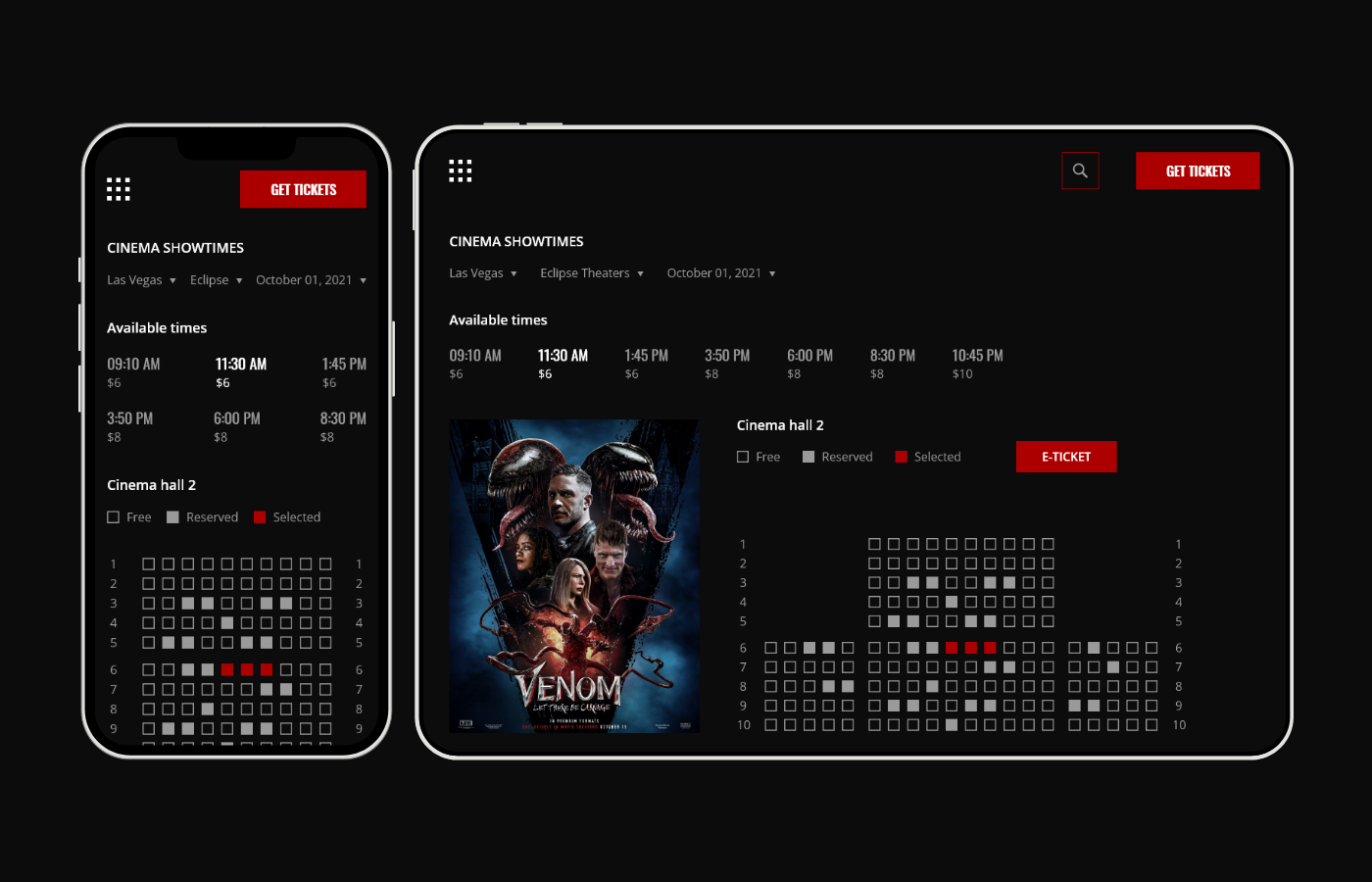Open the grid menu icon on the phone
This screenshot has height=882, width=1372.
[119, 189]
